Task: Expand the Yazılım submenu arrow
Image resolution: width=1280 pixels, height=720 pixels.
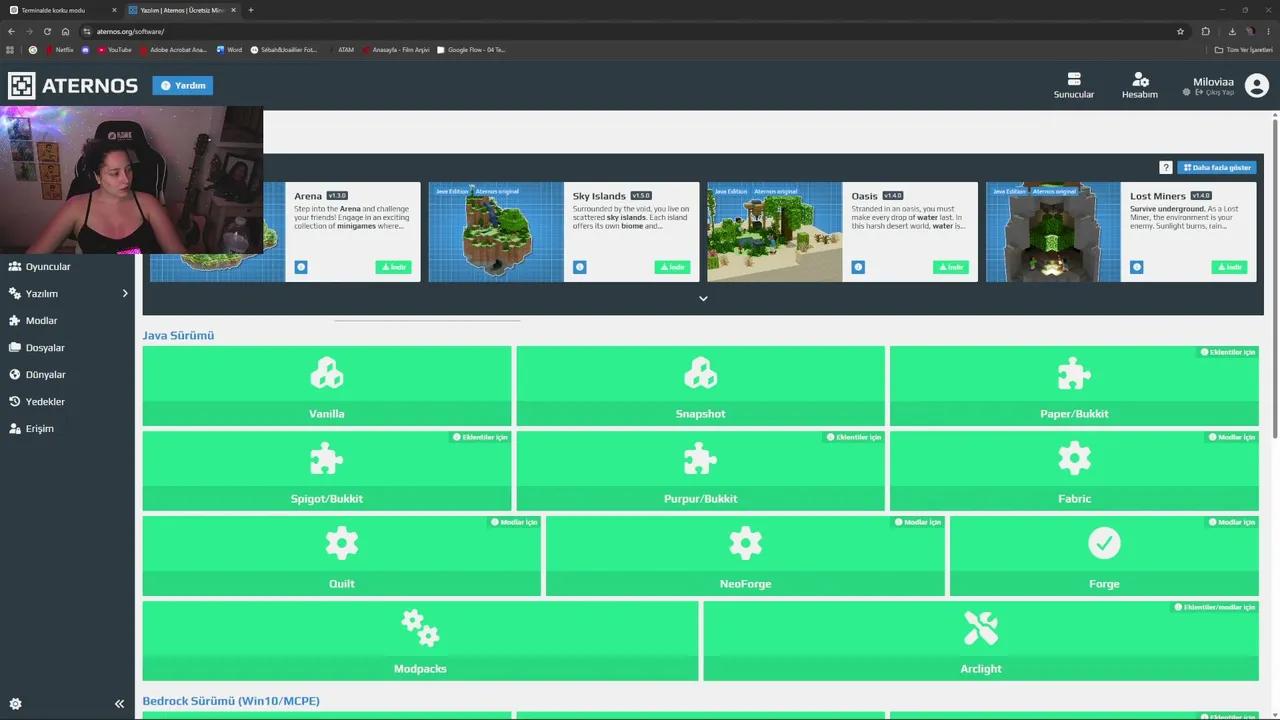Action: (125, 294)
